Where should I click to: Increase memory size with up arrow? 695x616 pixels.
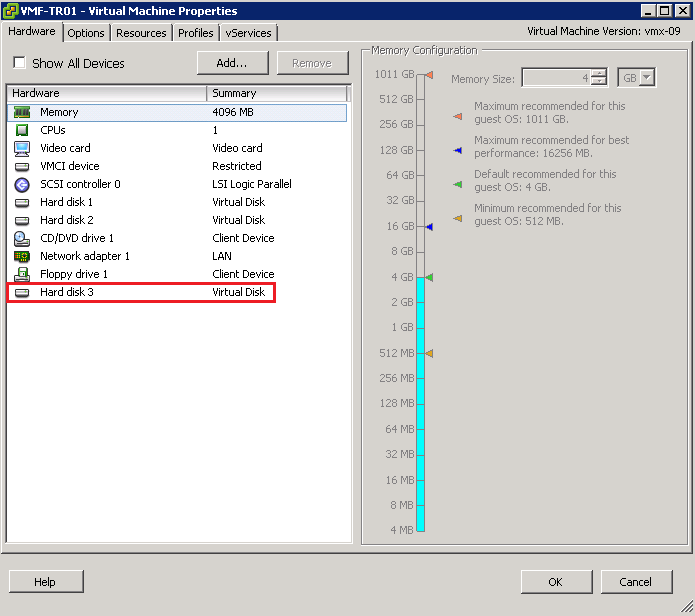598,73
